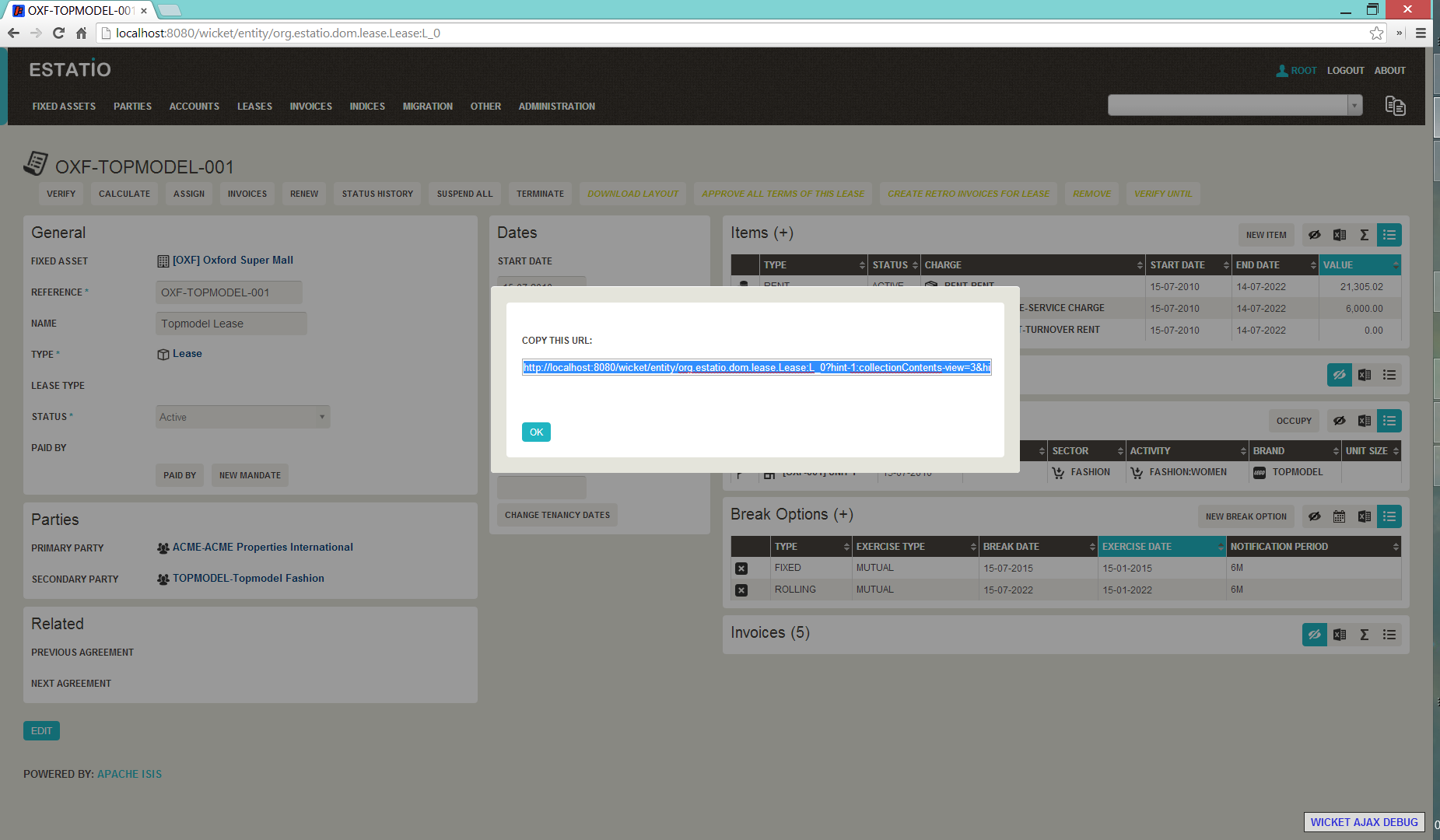Click the copy-link icon in header
This screenshot has width=1440, height=840.
point(1395,106)
